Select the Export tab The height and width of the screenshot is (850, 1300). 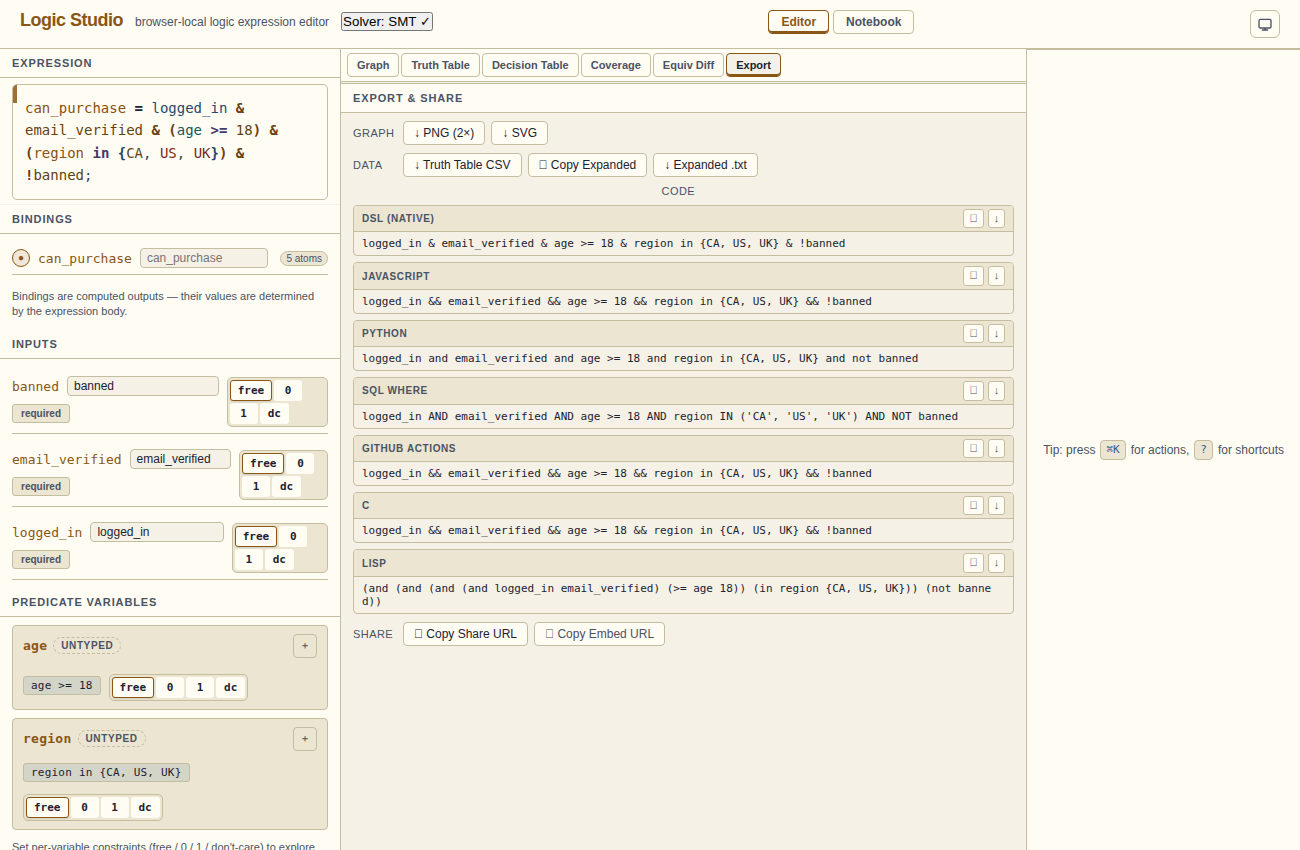click(x=754, y=65)
